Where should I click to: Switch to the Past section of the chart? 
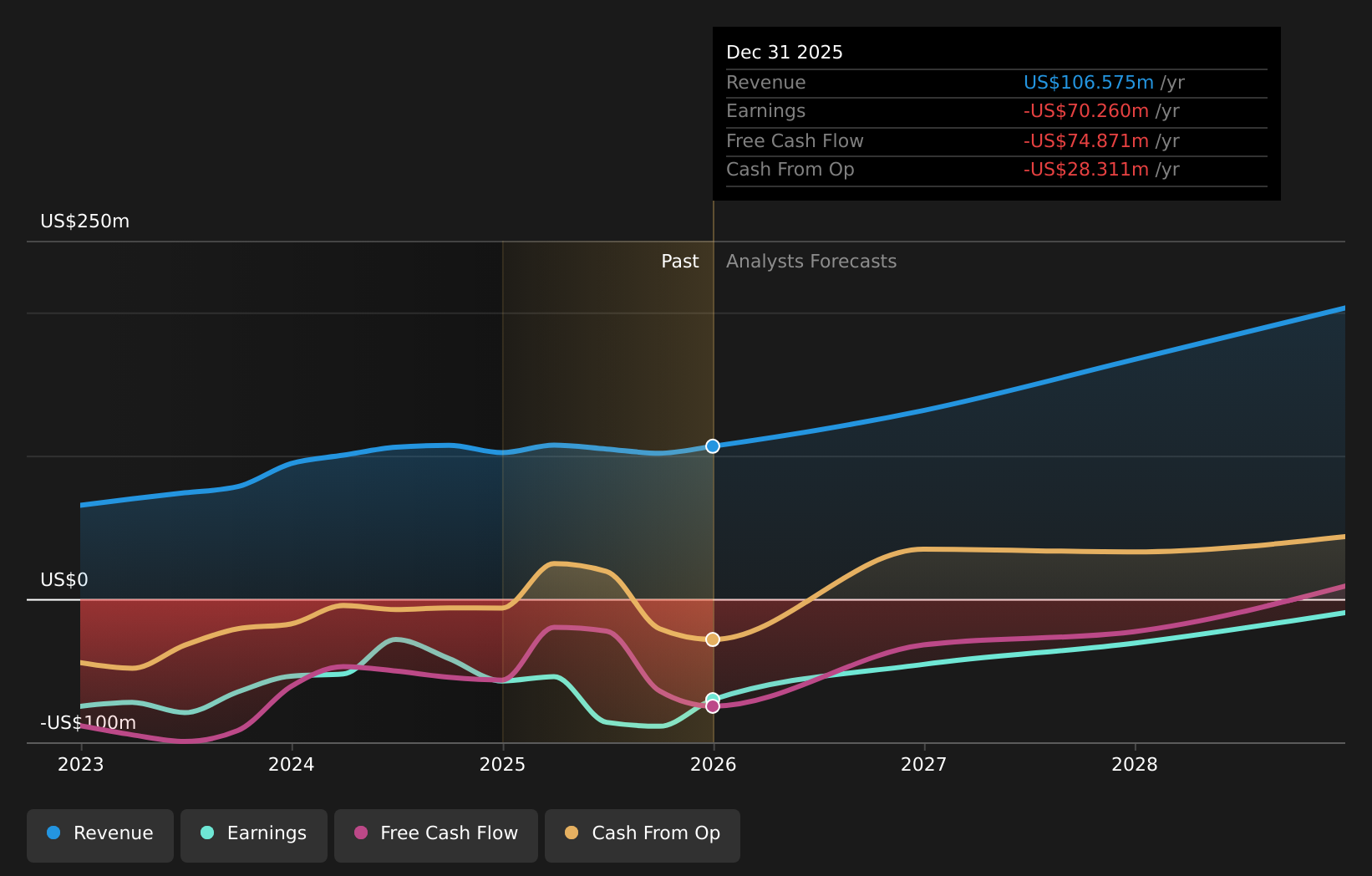coord(679,261)
